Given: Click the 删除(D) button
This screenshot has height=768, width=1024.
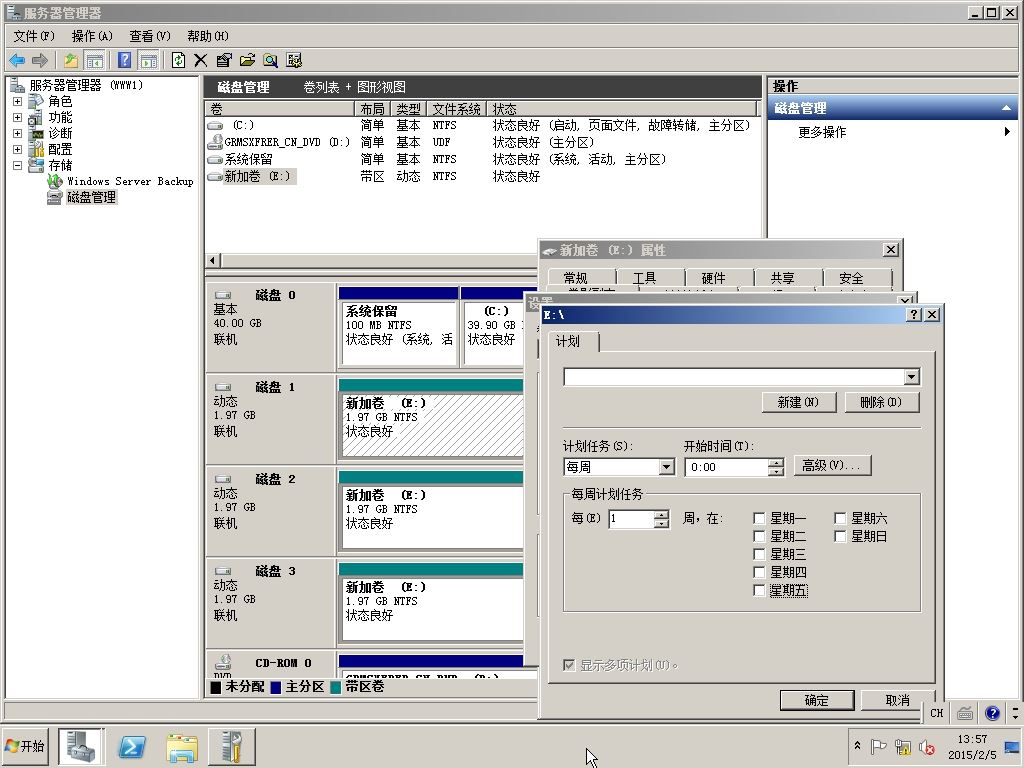Looking at the screenshot, I should [881, 402].
